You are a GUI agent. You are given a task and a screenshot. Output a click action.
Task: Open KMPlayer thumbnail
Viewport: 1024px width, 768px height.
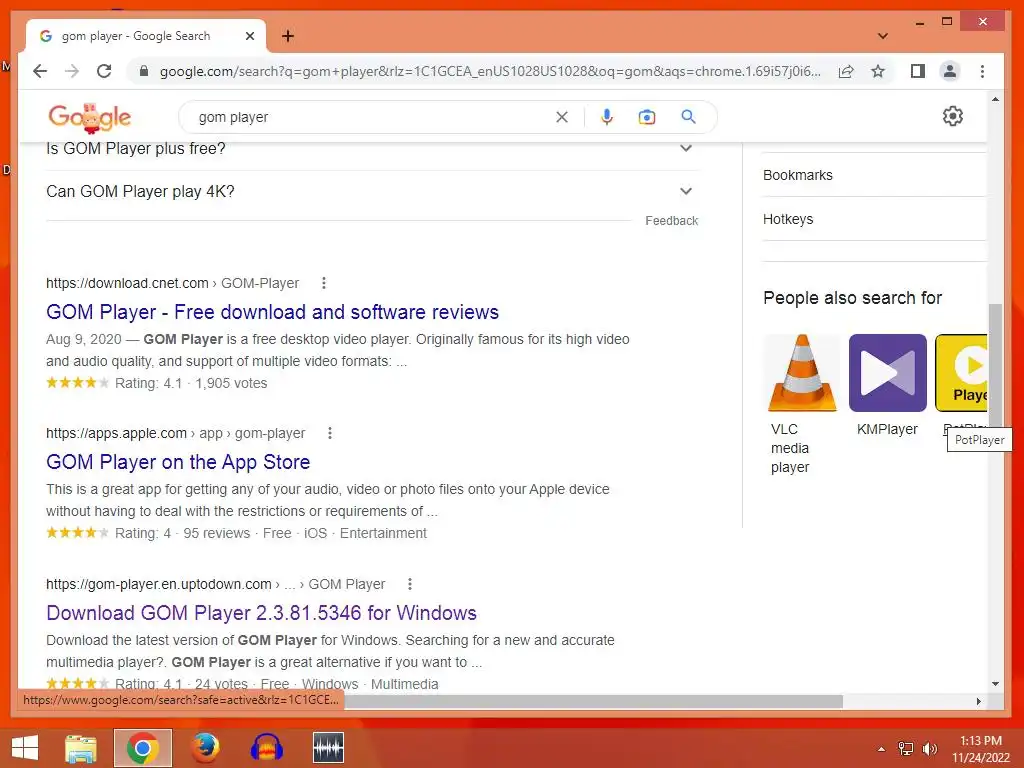click(888, 373)
